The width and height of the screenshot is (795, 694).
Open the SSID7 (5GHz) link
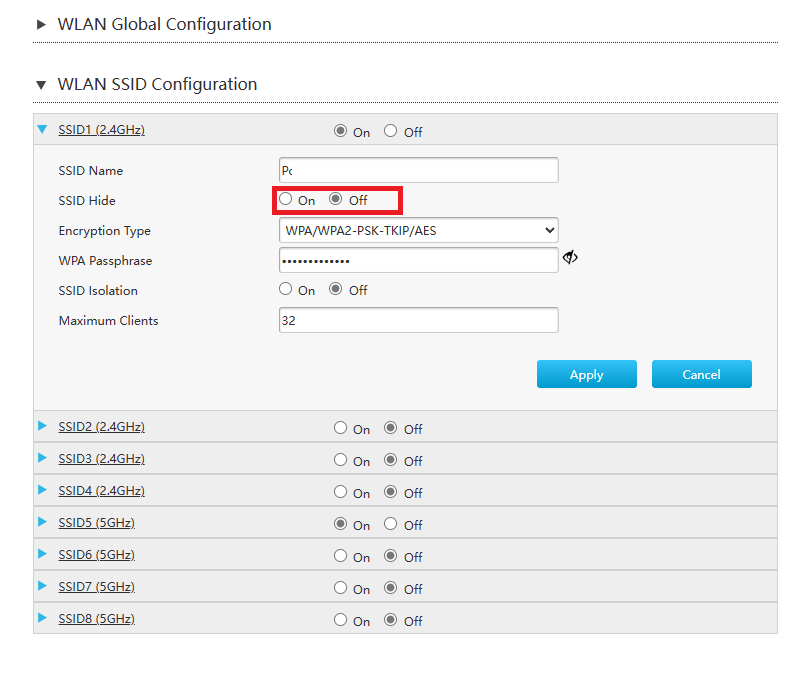[x=96, y=587]
